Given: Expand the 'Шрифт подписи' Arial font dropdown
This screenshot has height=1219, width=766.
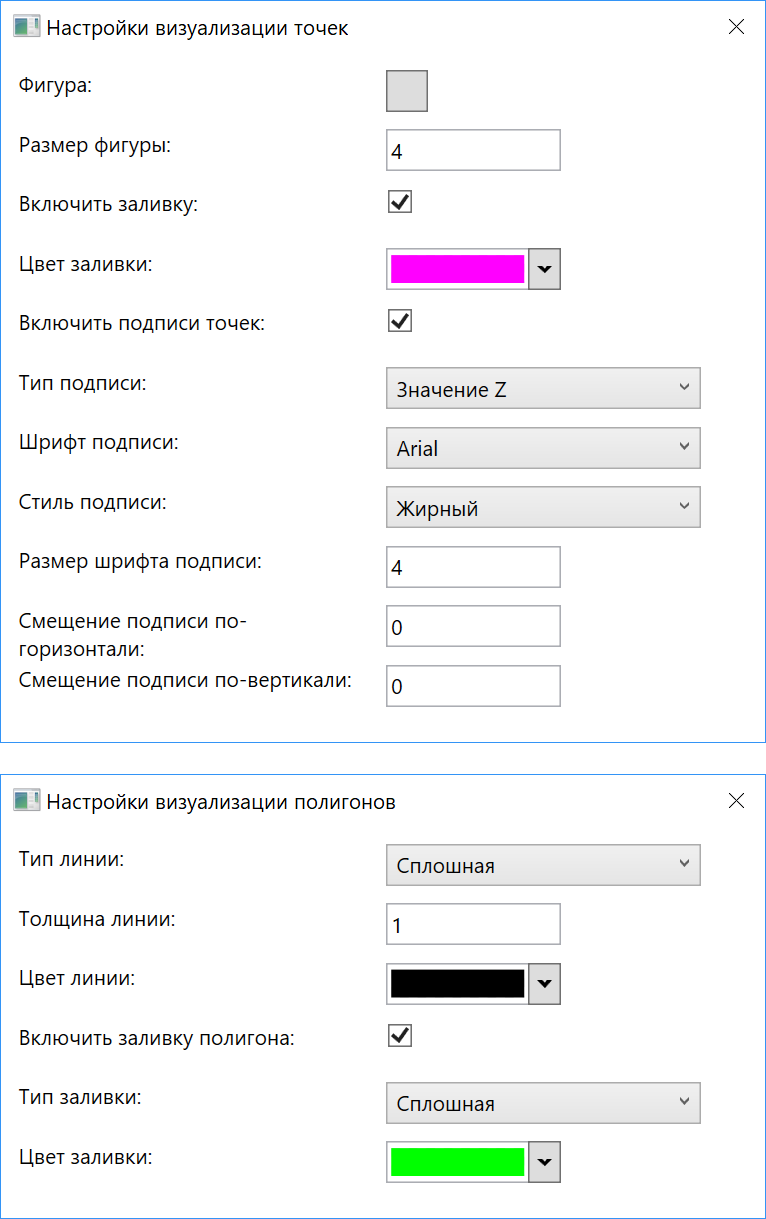Looking at the screenshot, I should pyautogui.click(x=543, y=448).
